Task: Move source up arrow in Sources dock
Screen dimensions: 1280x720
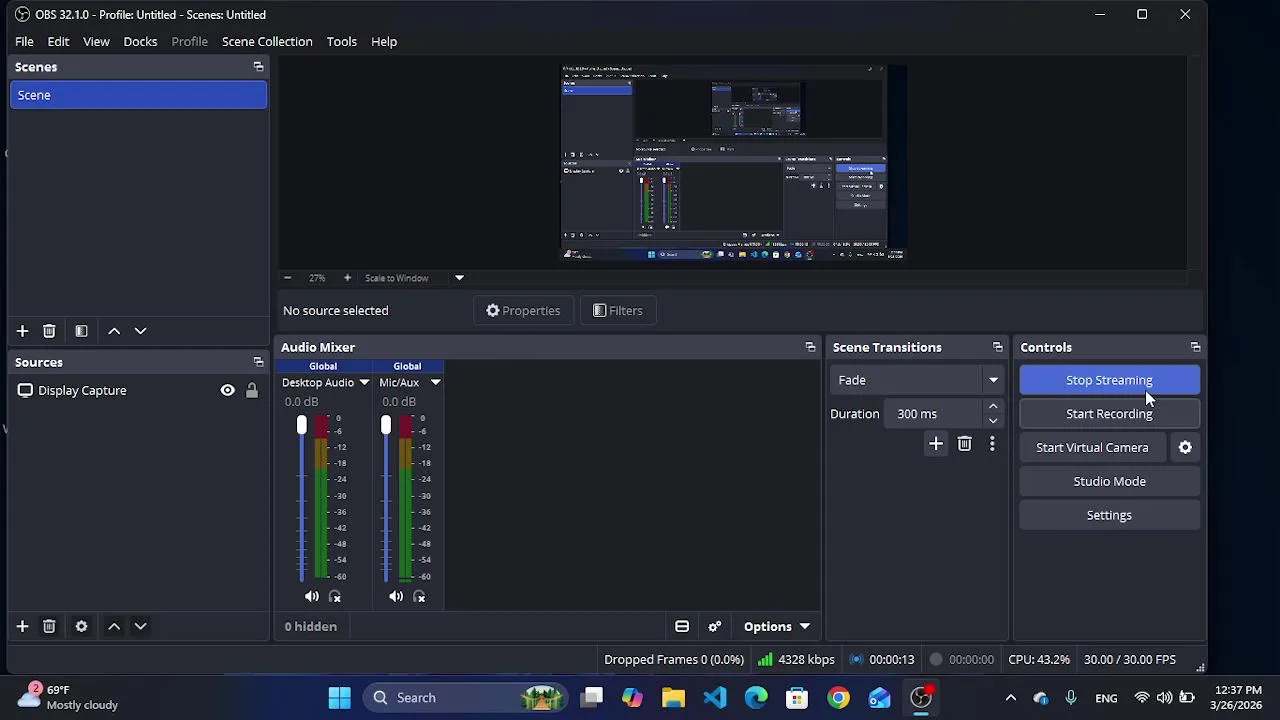Action: (114, 626)
